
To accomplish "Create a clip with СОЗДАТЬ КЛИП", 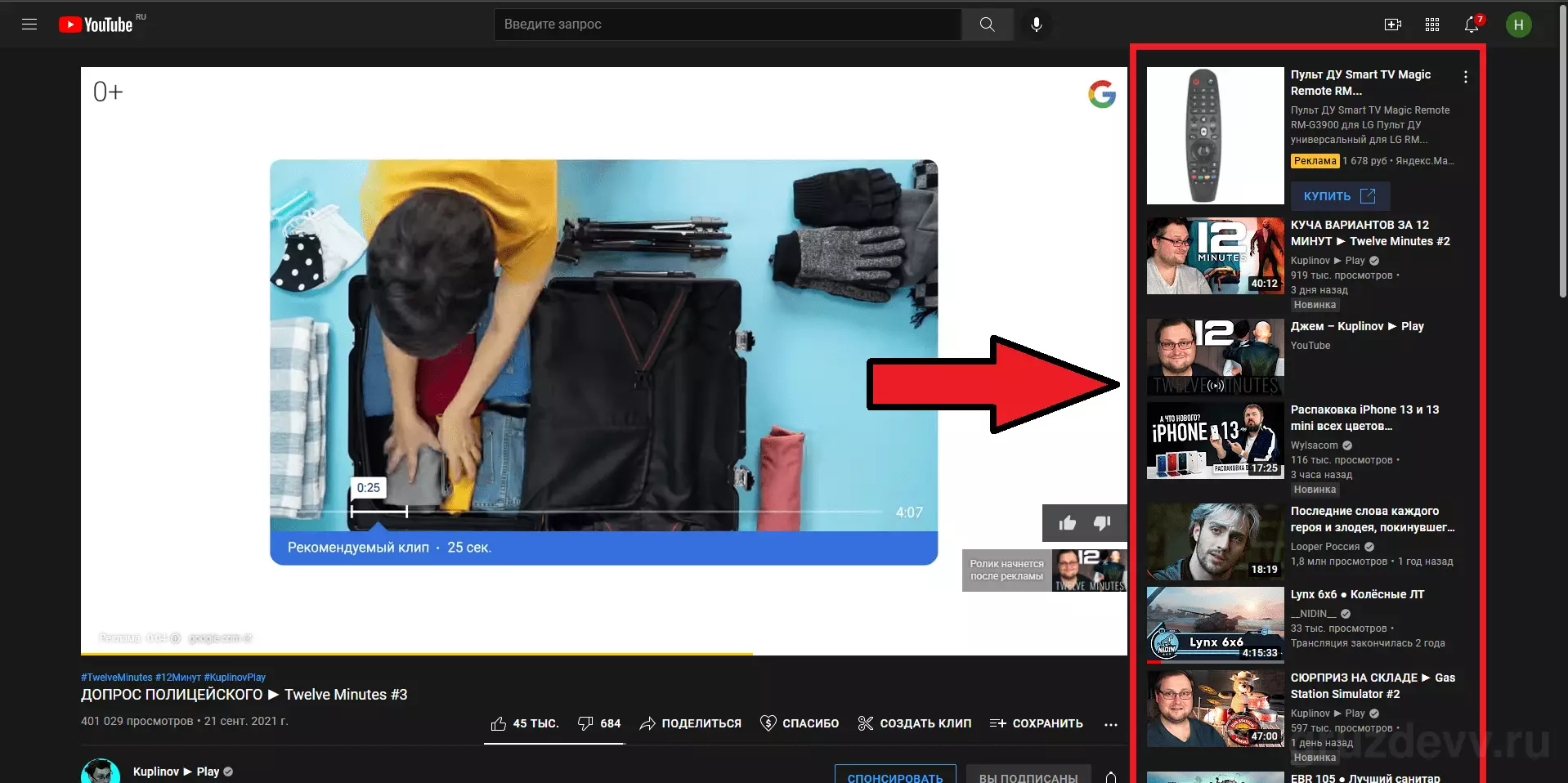I will [915, 723].
